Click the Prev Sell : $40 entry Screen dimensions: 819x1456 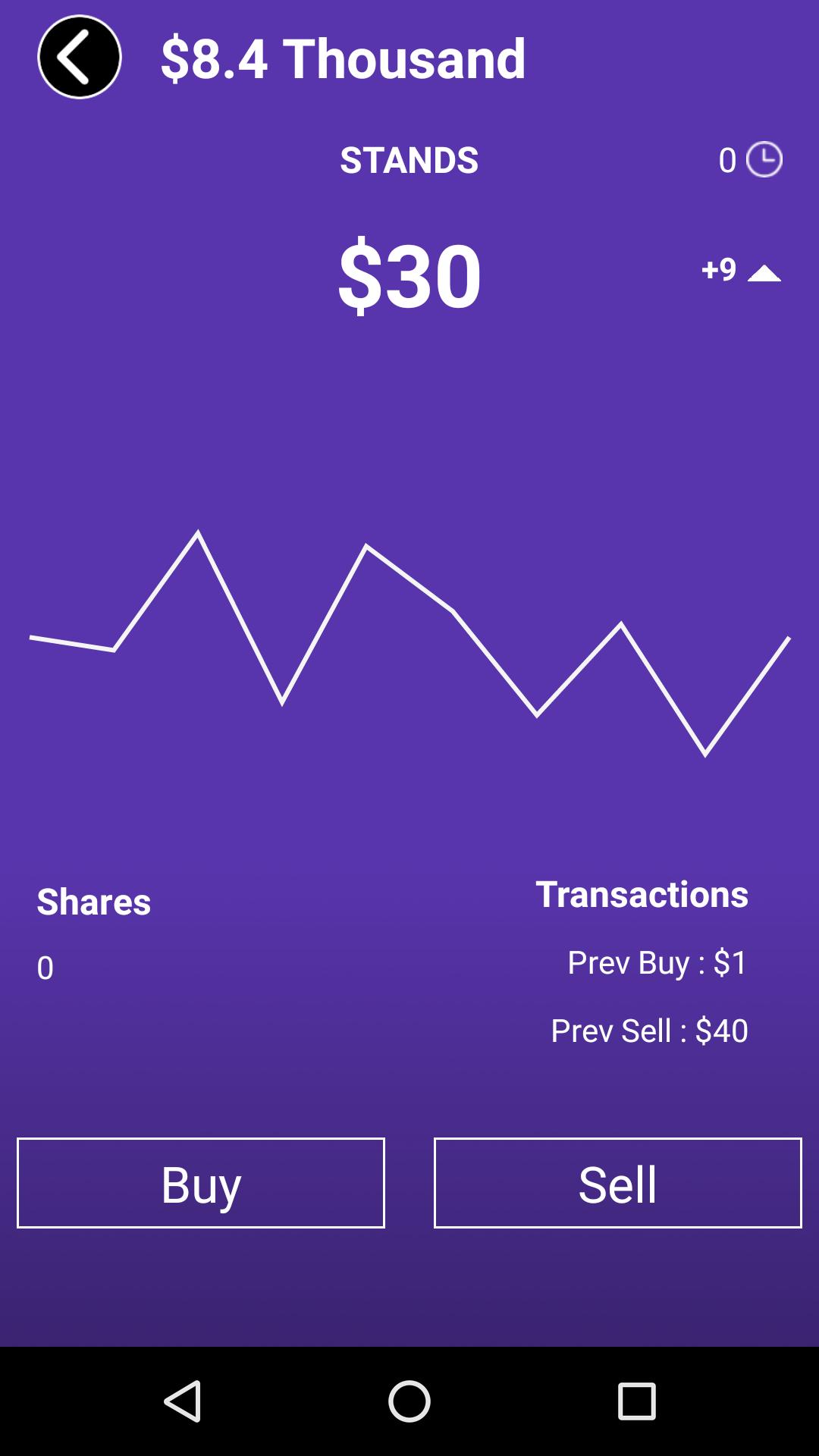point(649,1031)
